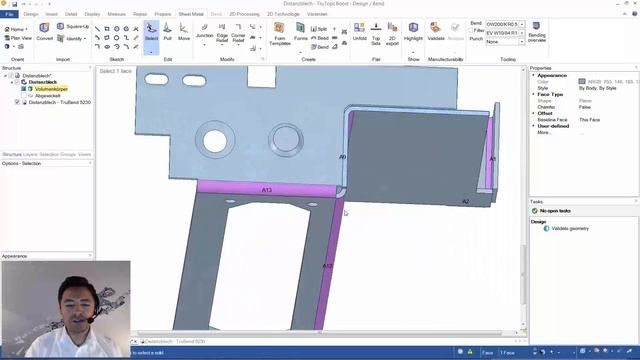Click the viewport horizontal scrollbar

click(319, 333)
